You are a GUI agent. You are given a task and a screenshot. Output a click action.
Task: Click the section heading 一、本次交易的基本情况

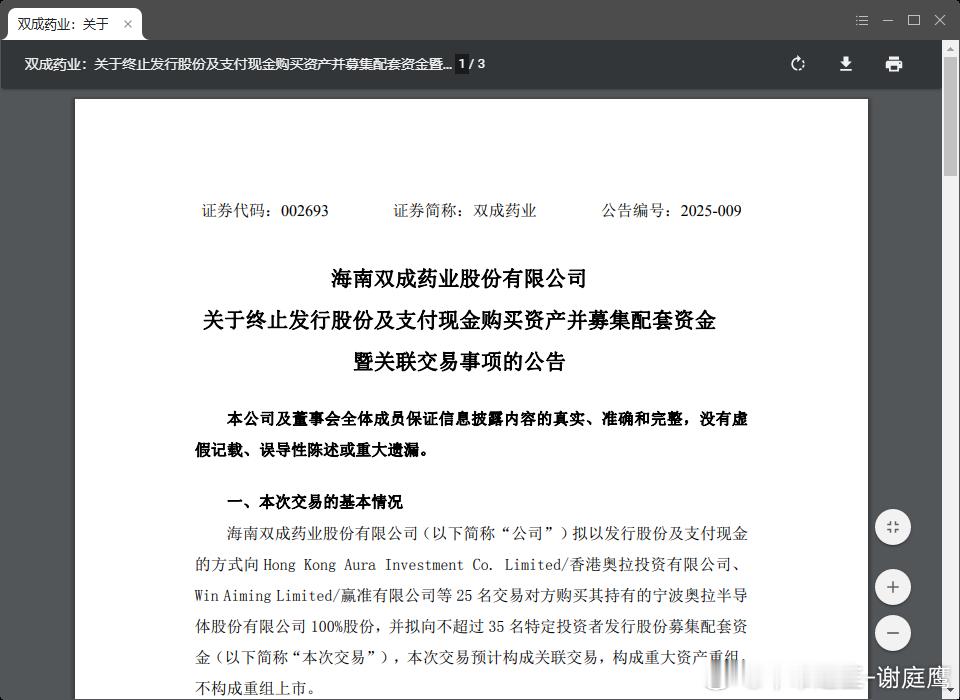(315, 502)
